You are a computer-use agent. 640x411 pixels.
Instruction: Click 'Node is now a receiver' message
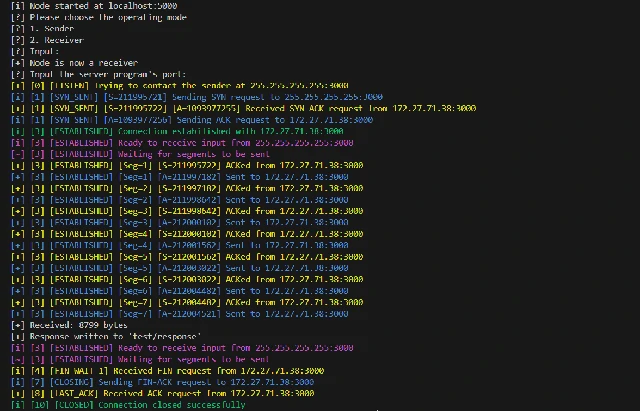click(74, 63)
